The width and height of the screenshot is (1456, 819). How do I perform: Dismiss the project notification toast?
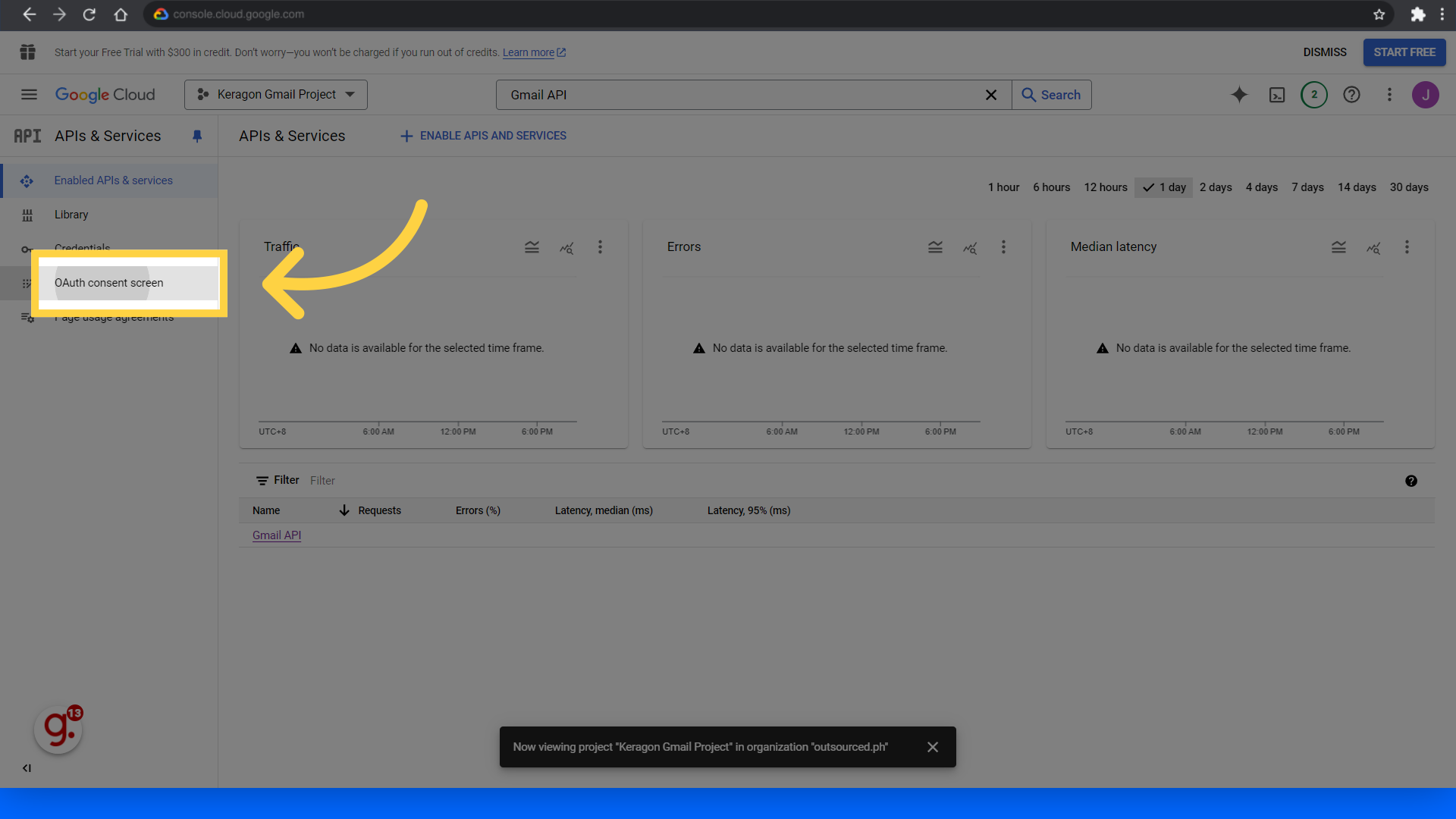(x=933, y=747)
